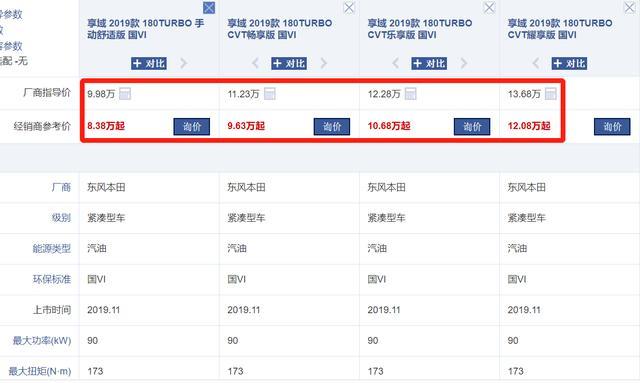640x383 pixels.
Task: Move 手动舒适版 column right with its arrow
Action: [184, 63]
